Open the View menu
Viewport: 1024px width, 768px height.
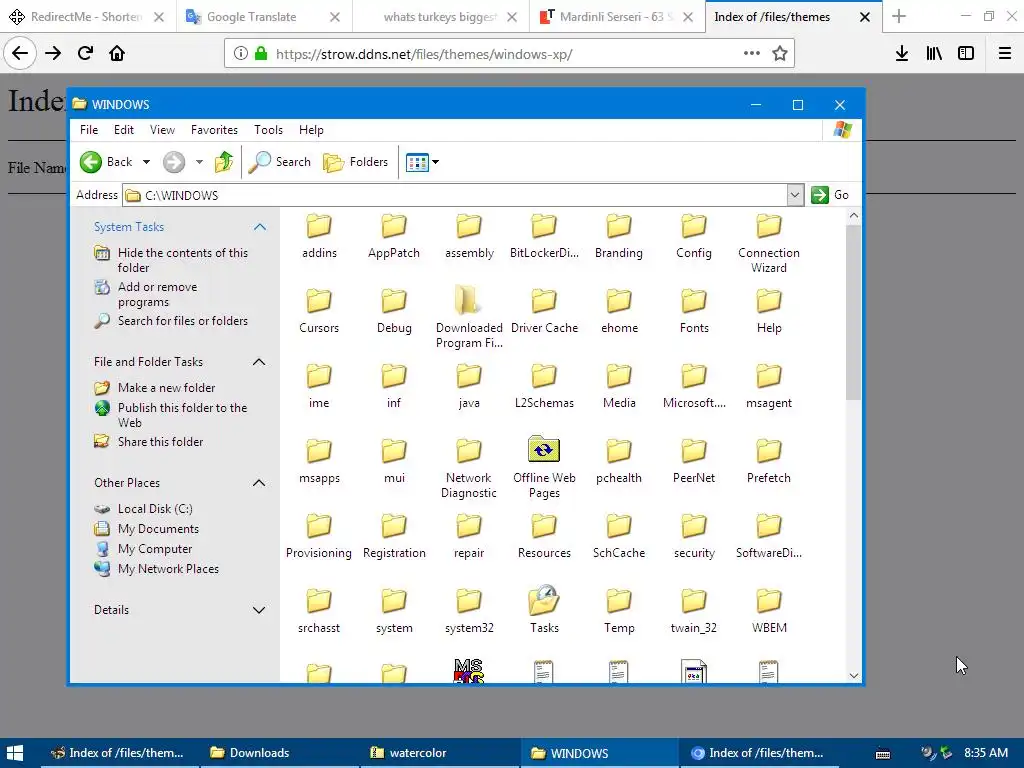point(162,130)
